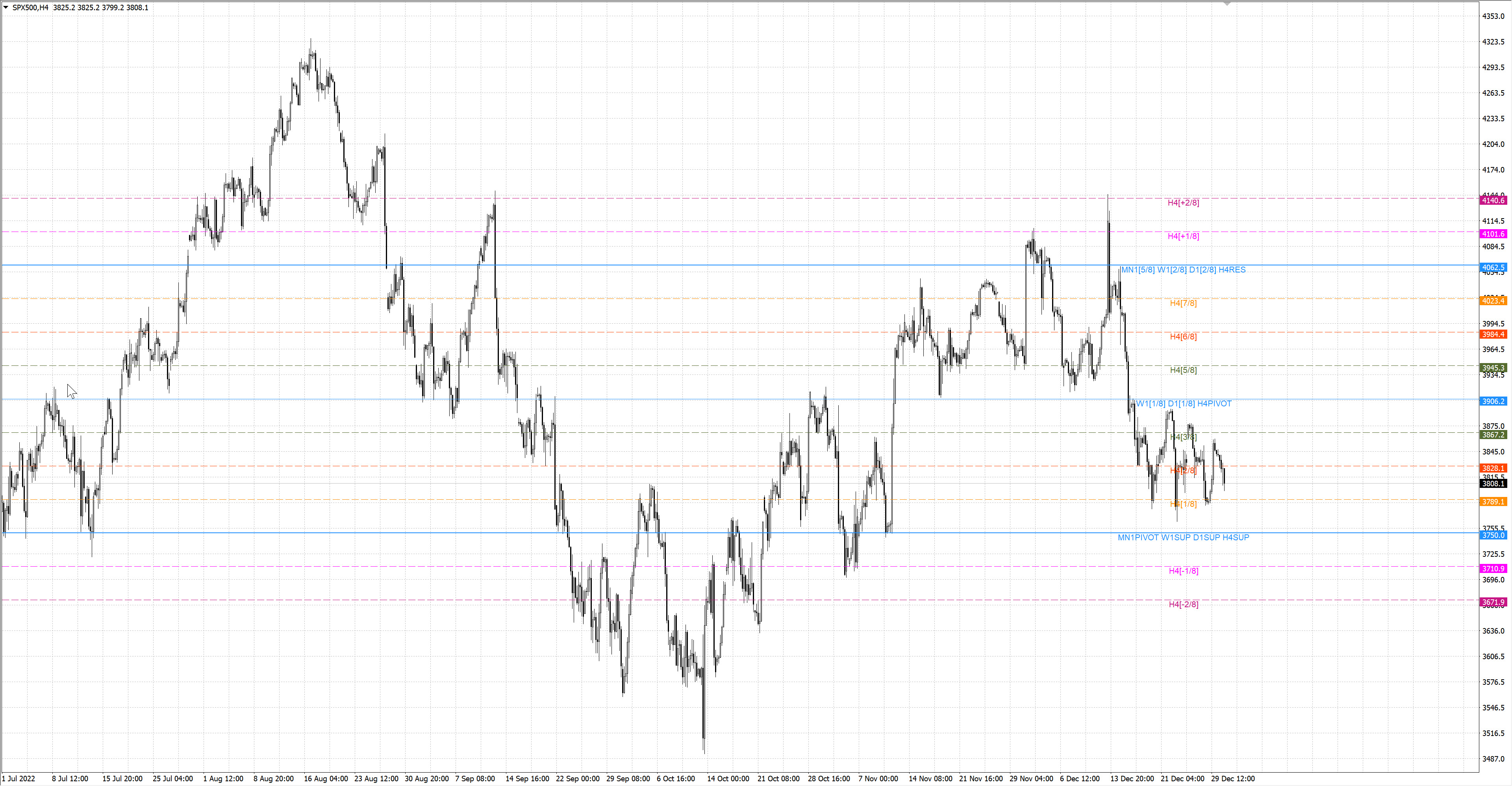Image resolution: width=1512 pixels, height=786 pixels.
Task: Select the H4[2/8] level label
Action: click(1183, 470)
